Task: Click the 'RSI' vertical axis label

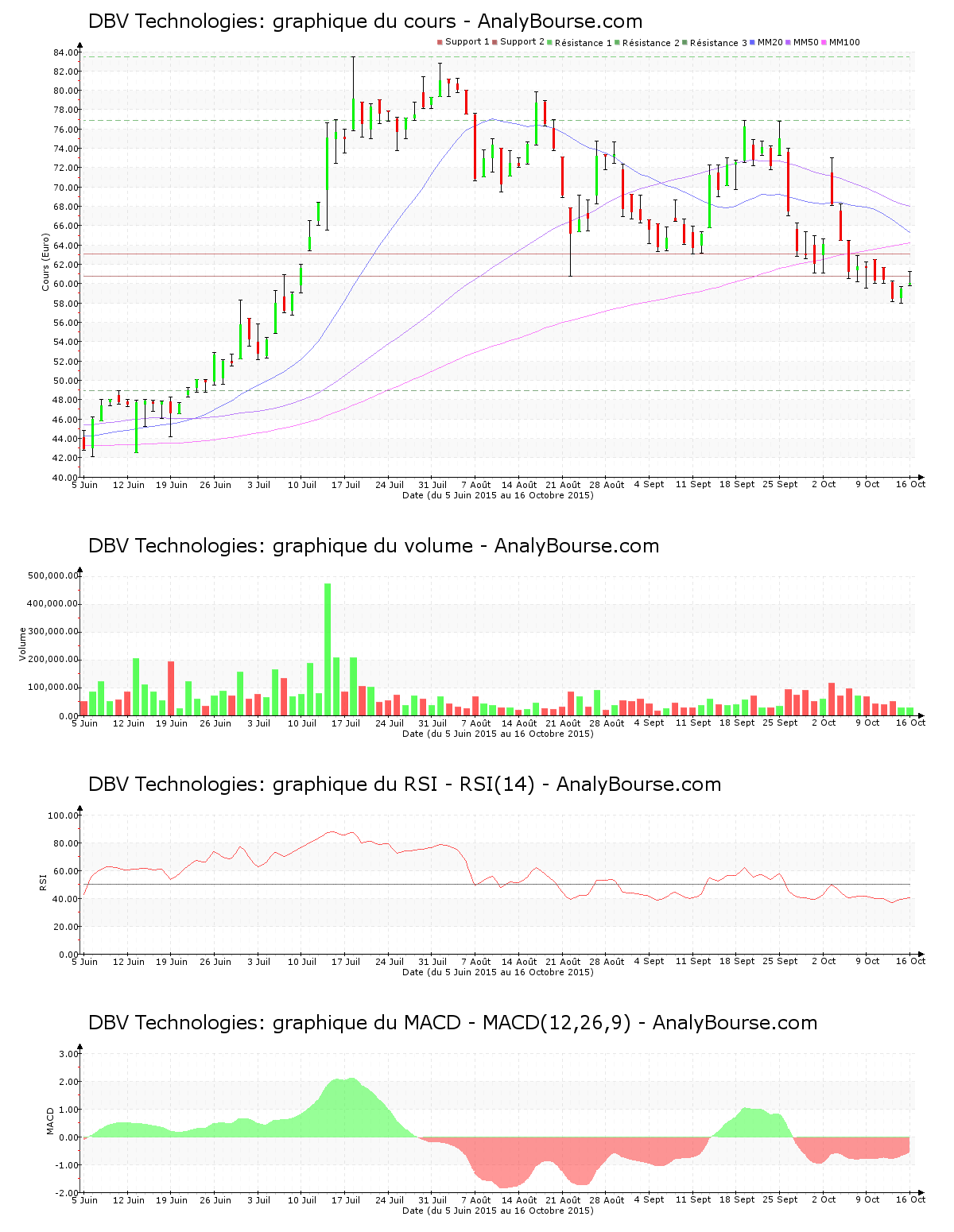Action: coord(43,882)
